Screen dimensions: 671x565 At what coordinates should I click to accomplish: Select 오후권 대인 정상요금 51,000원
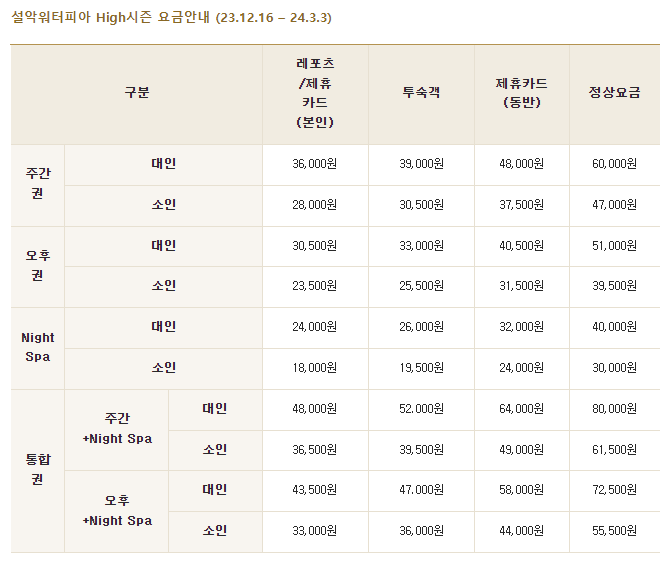(615, 246)
